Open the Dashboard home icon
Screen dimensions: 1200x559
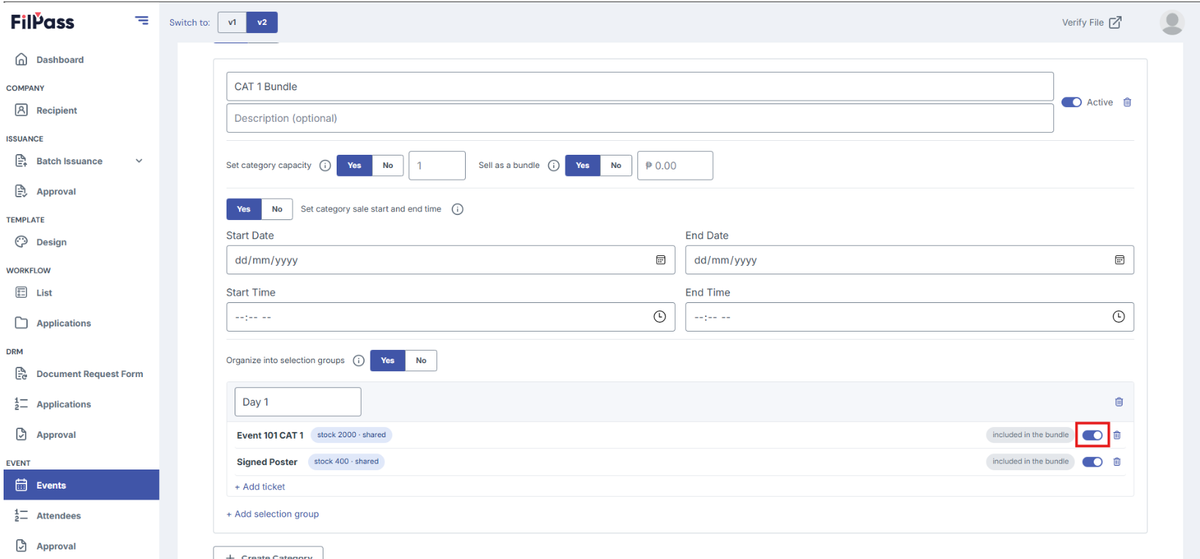click(21, 60)
